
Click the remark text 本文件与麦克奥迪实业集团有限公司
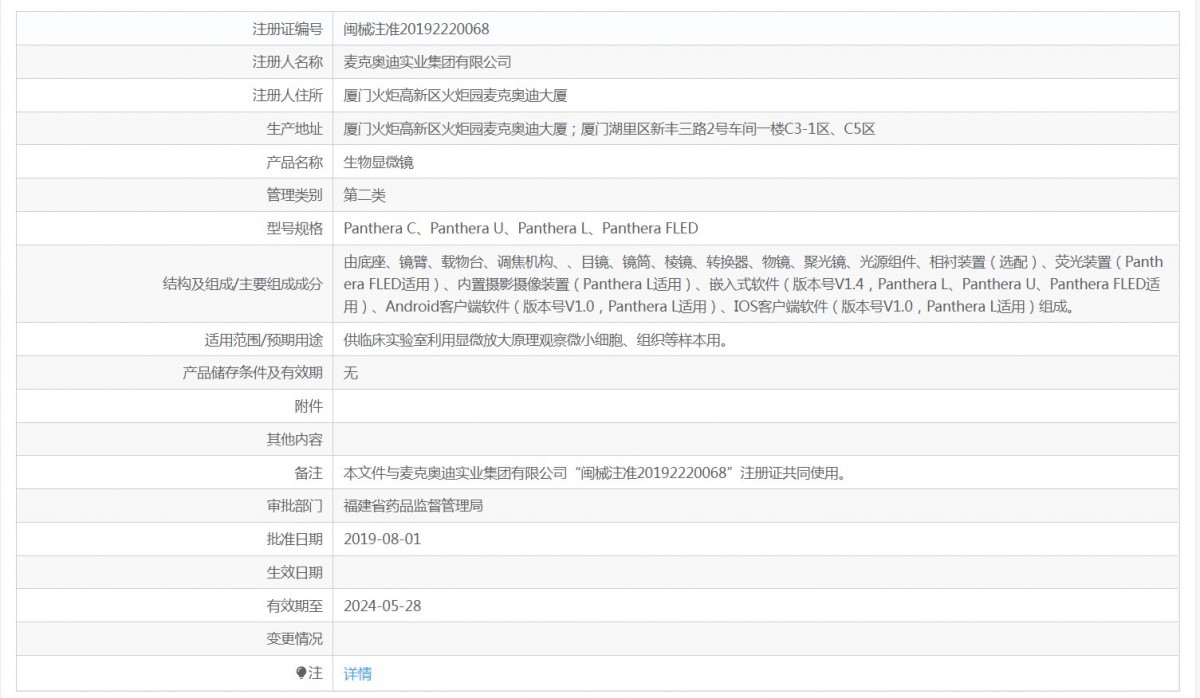[x=595, y=472]
